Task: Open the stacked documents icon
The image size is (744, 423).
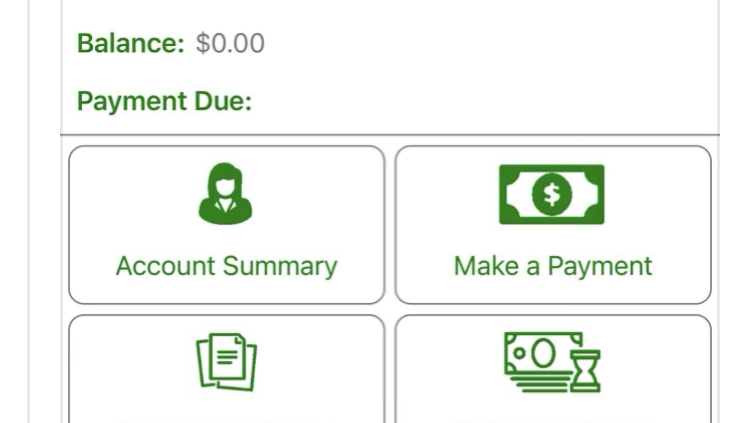Action: [x=226, y=362]
